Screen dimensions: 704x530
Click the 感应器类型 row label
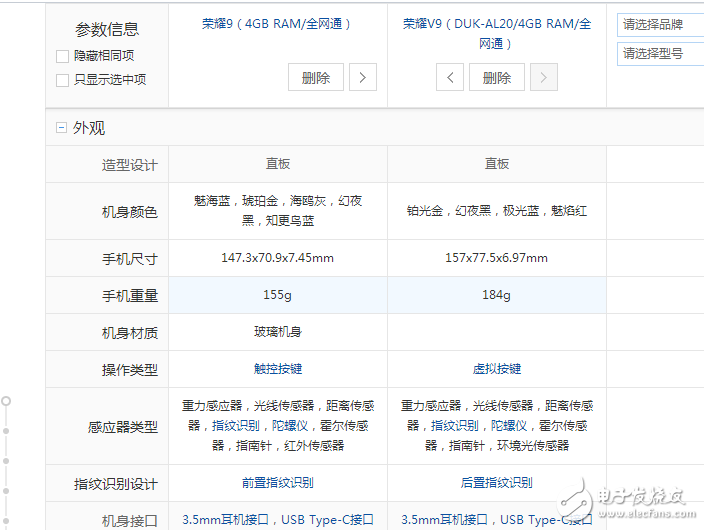point(123,427)
